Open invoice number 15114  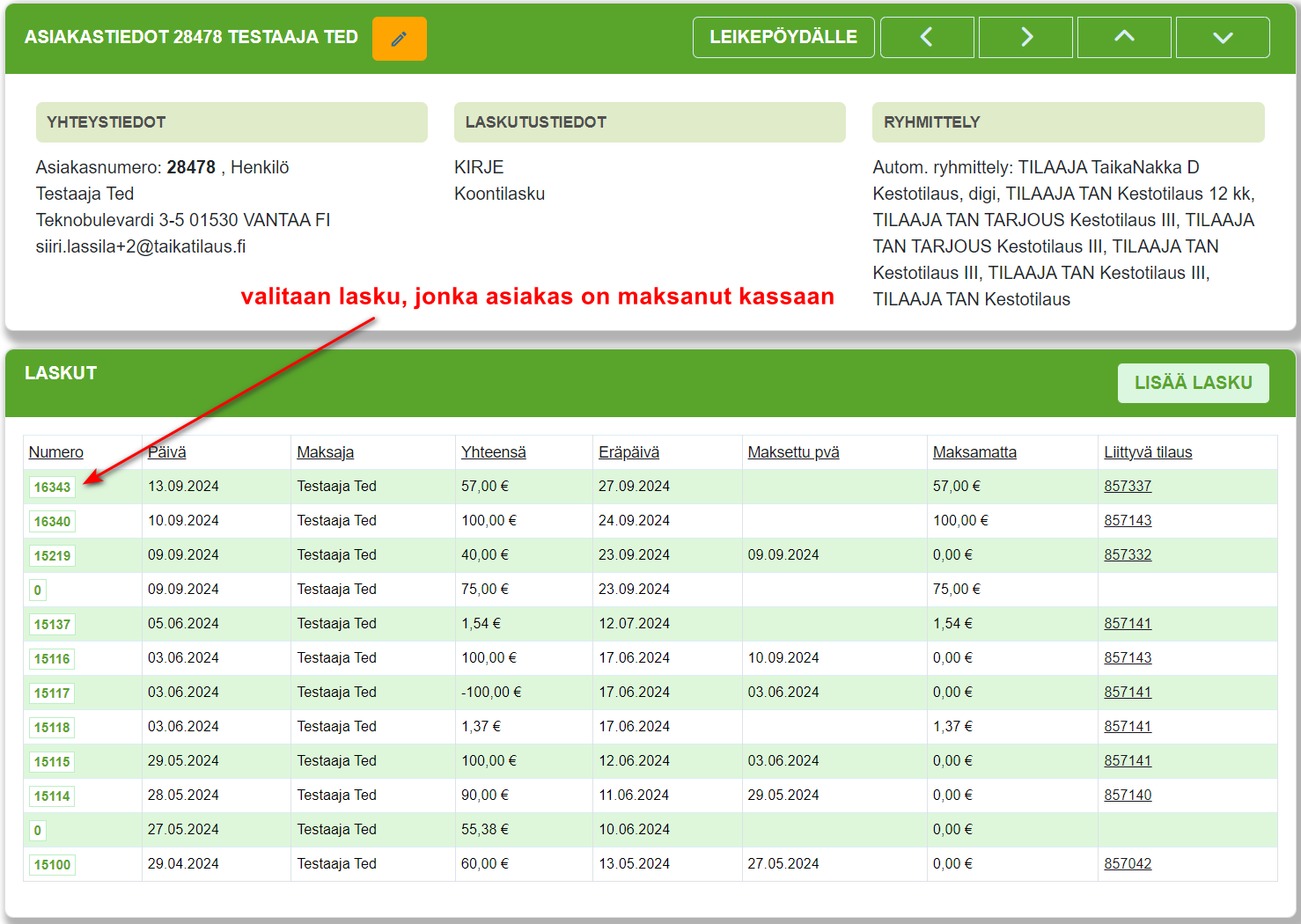52,796
